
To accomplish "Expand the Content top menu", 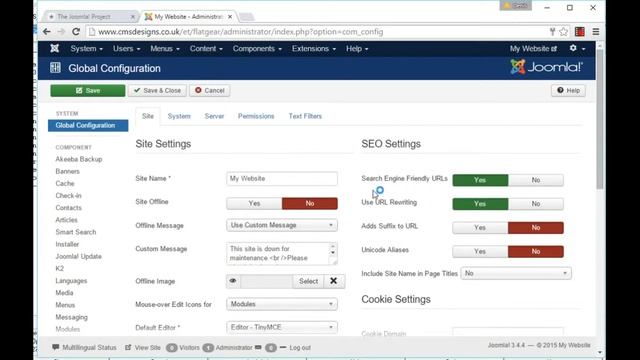I will point(206,49).
